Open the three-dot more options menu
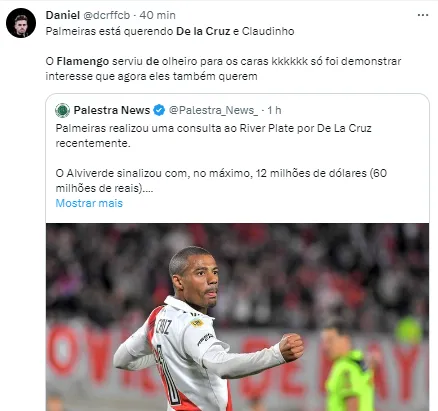 coord(423,15)
